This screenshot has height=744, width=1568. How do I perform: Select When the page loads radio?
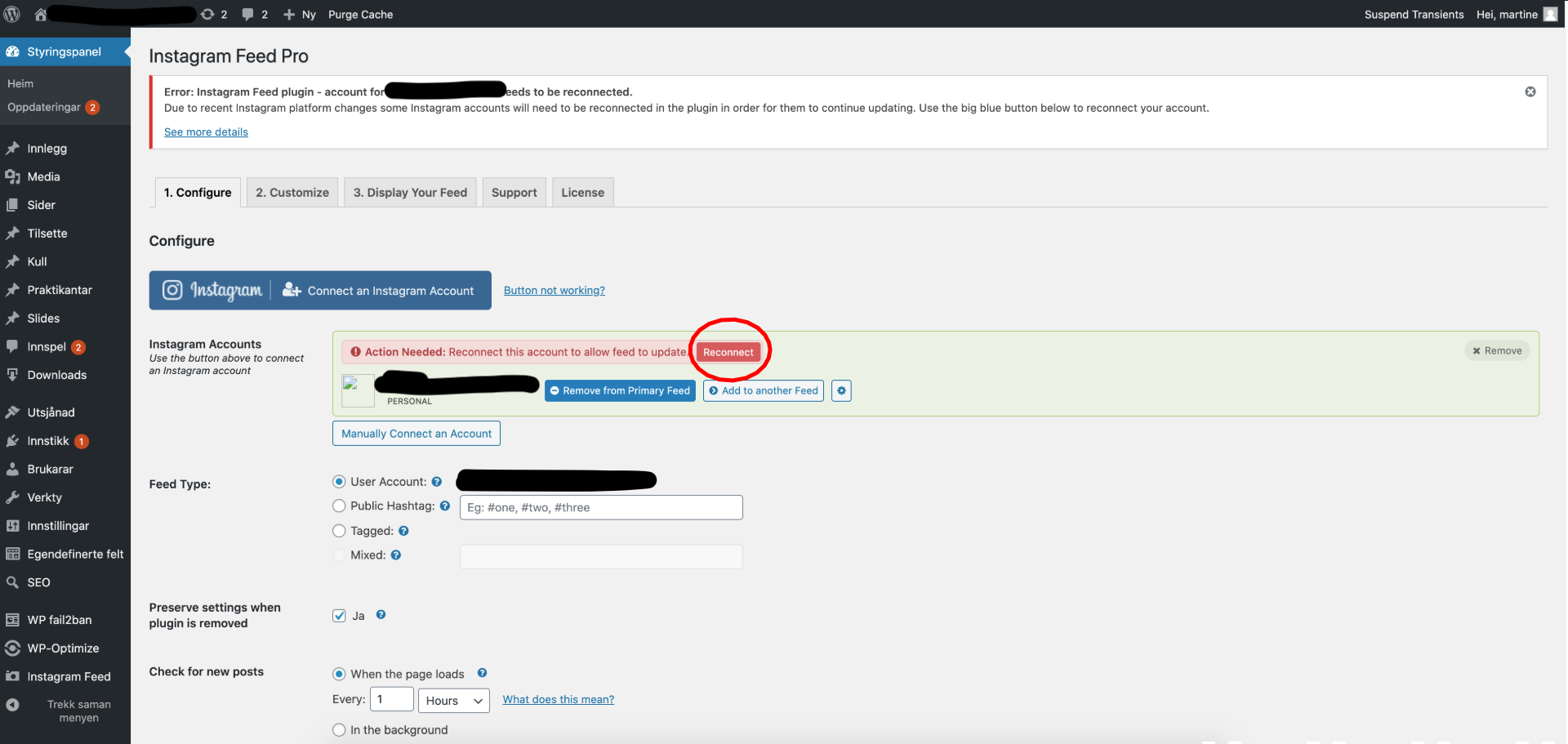pos(339,674)
